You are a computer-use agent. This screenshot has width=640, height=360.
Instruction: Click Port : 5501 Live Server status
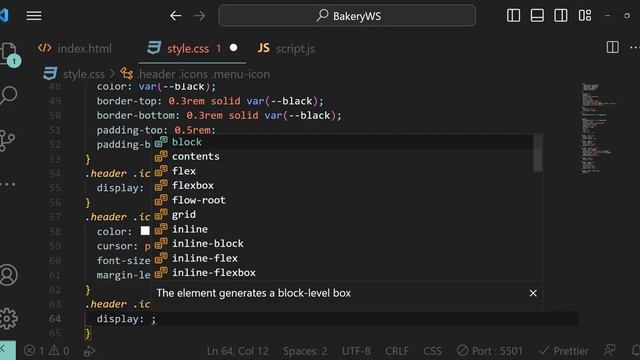pos(490,351)
